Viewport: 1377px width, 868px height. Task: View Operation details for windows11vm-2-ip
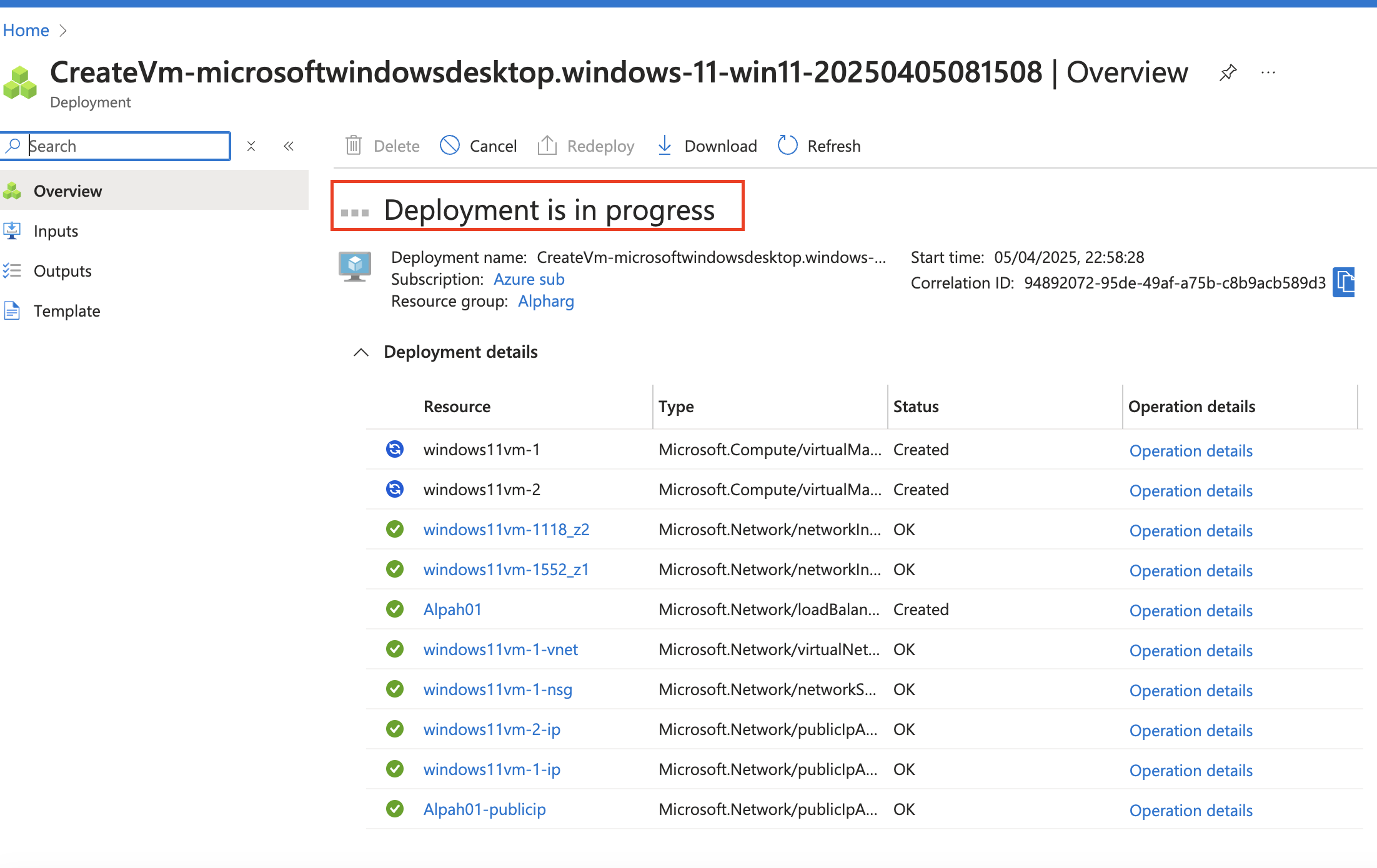1191,731
